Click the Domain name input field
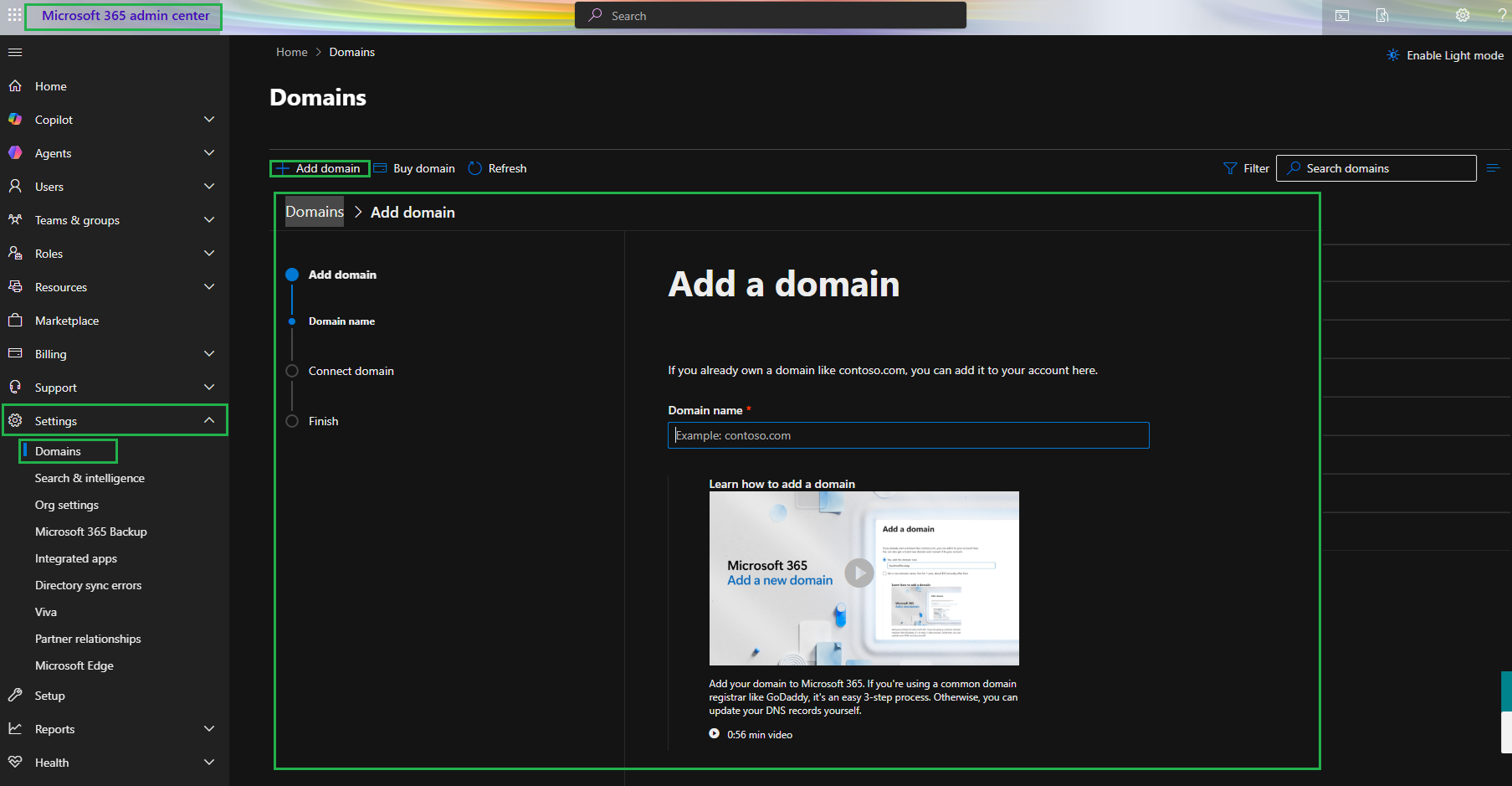1512x786 pixels. click(909, 435)
